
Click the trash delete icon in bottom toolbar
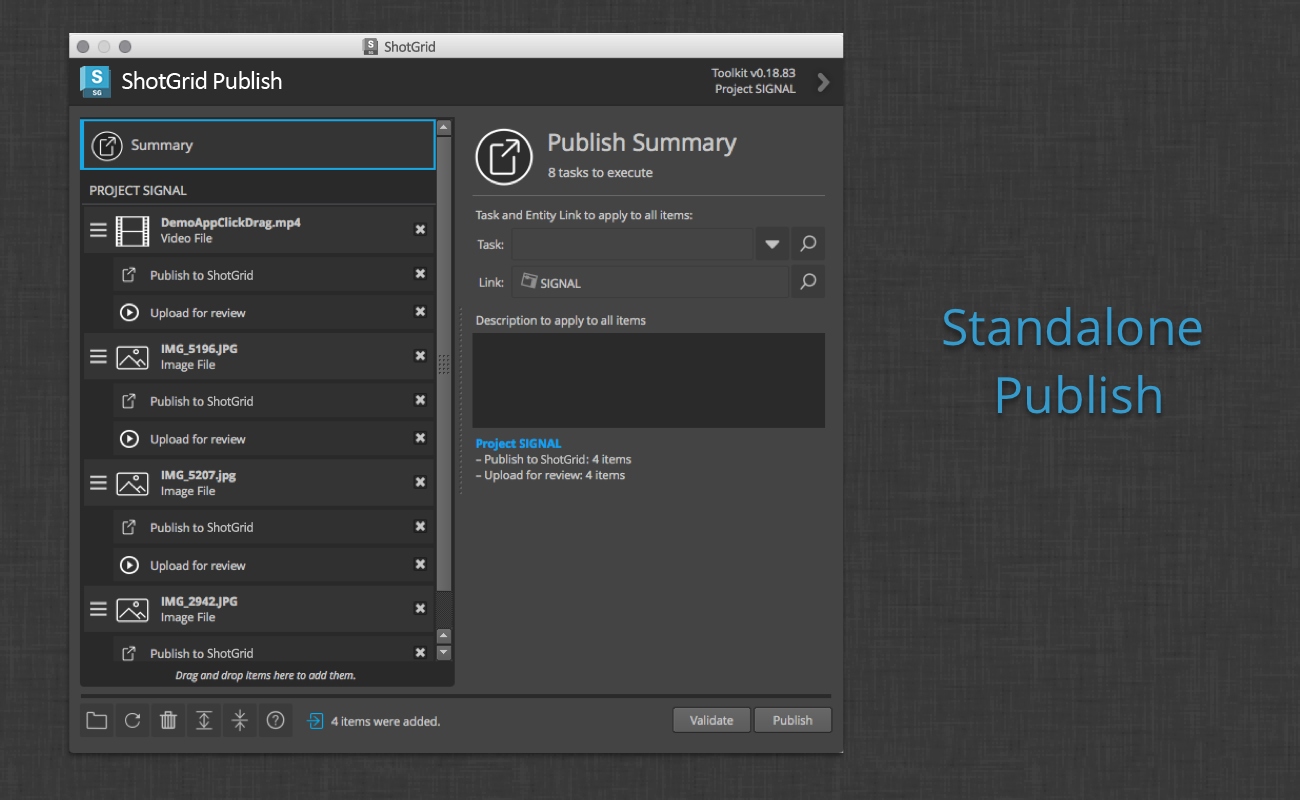tap(168, 720)
